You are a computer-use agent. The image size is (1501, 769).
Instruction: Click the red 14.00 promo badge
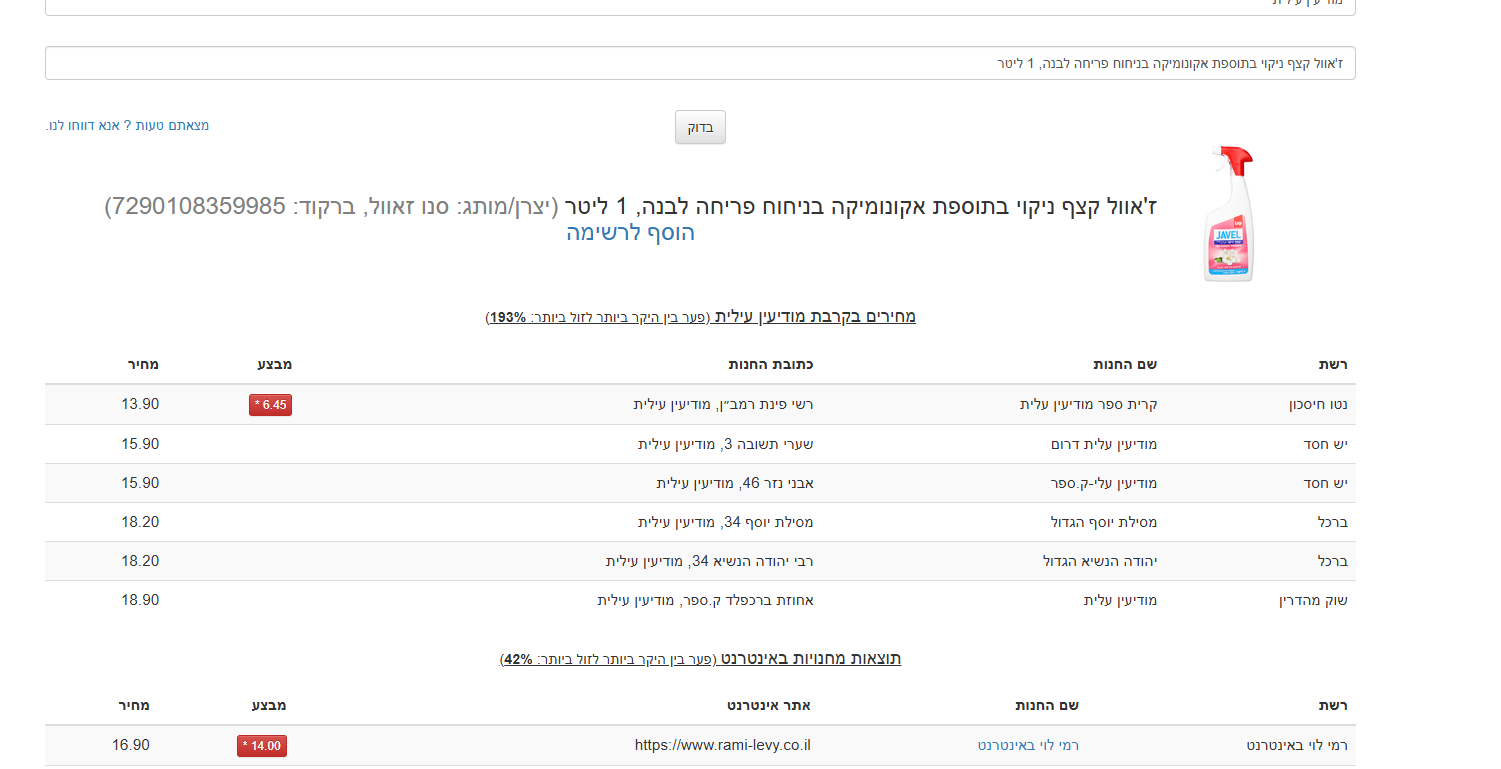[262, 746]
